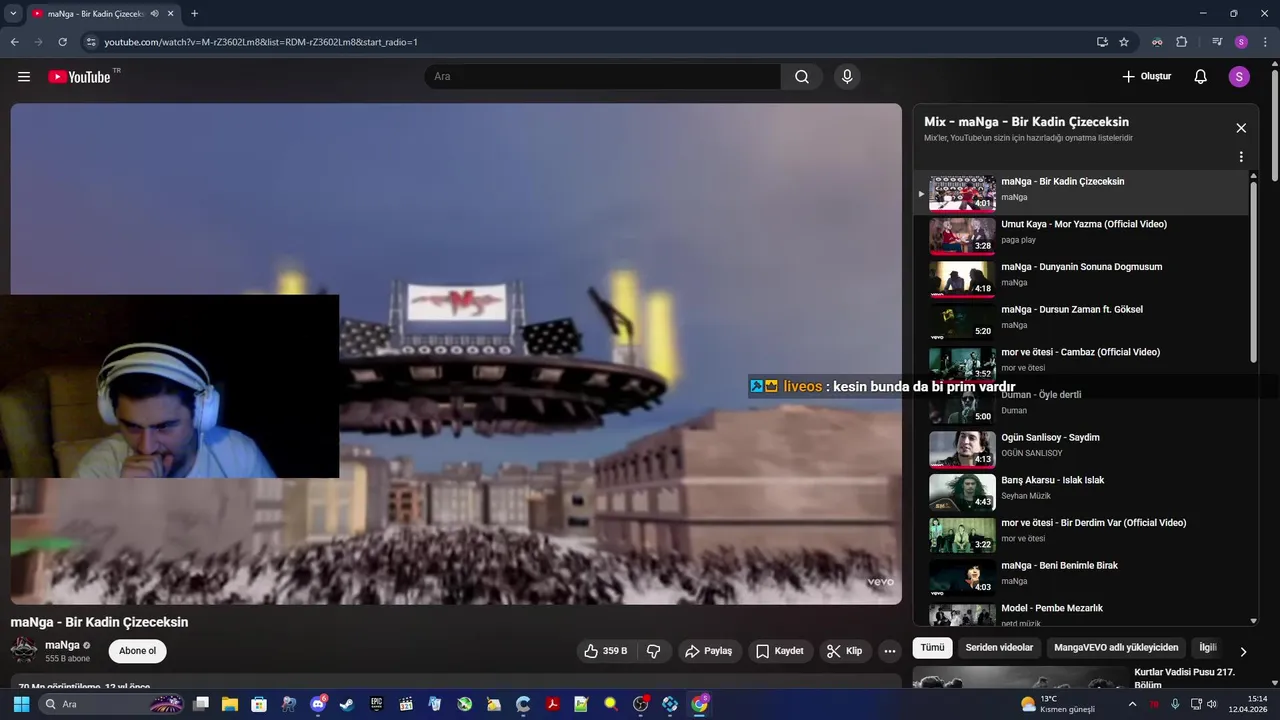Select MangaVEVO adlı yükleyiciden chip

click(x=1116, y=648)
